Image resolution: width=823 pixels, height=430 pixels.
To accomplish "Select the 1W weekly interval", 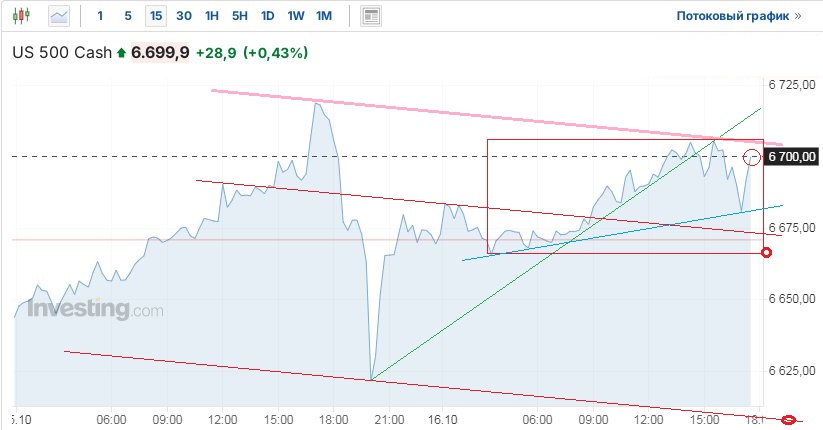I will (x=296, y=16).
